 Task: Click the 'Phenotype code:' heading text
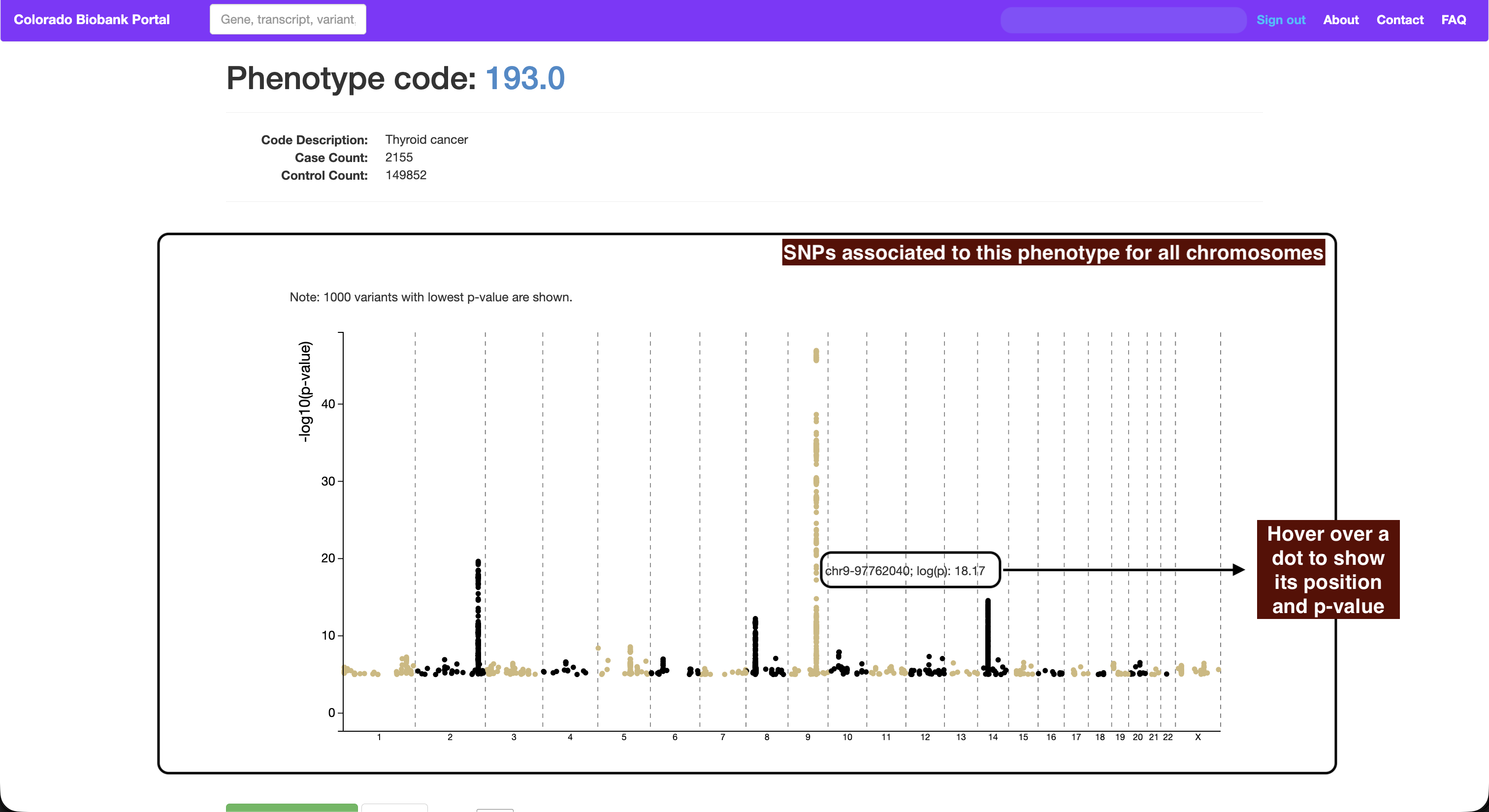[351, 78]
